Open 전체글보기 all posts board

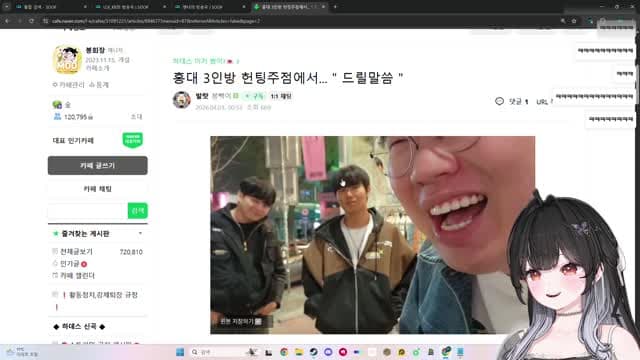(x=76, y=251)
